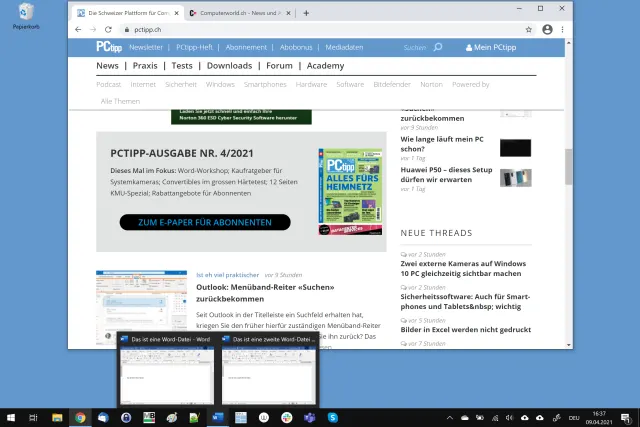Open Wie lange läuft mein PC schon?

[x=442, y=144]
